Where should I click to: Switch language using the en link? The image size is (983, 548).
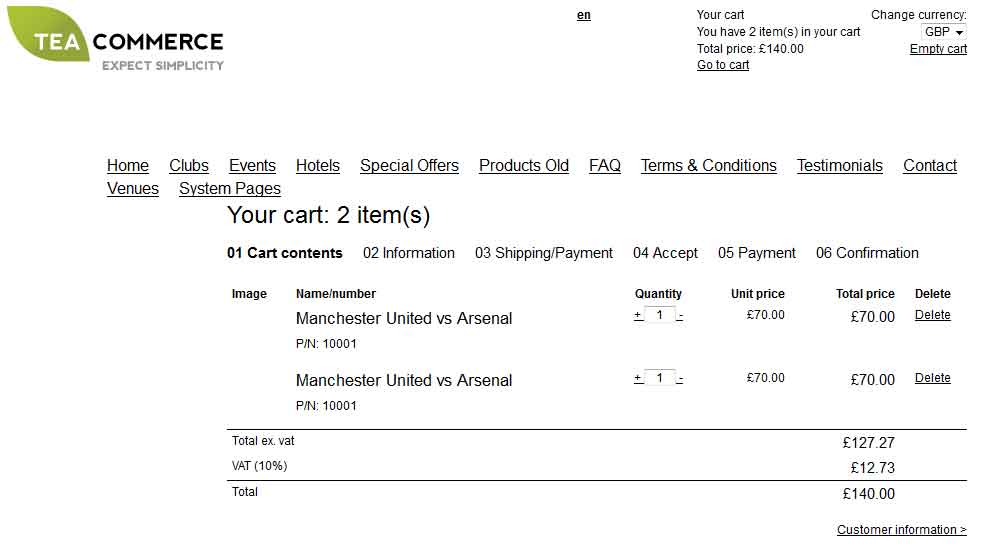coord(584,15)
